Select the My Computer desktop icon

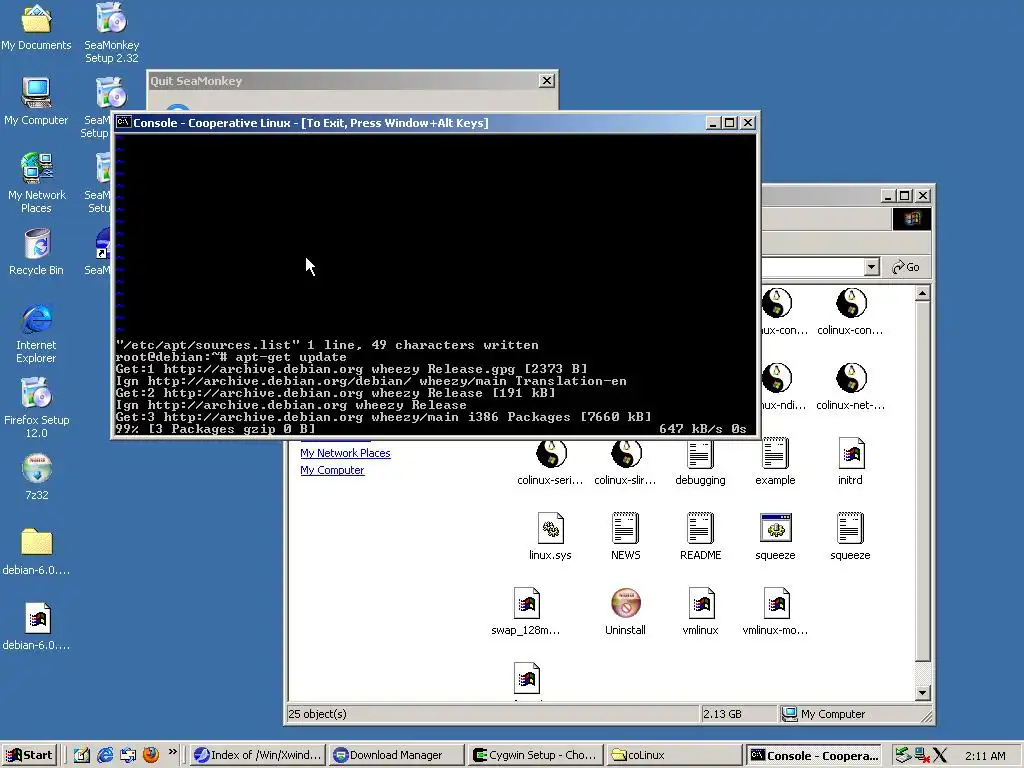click(x=36, y=101)
